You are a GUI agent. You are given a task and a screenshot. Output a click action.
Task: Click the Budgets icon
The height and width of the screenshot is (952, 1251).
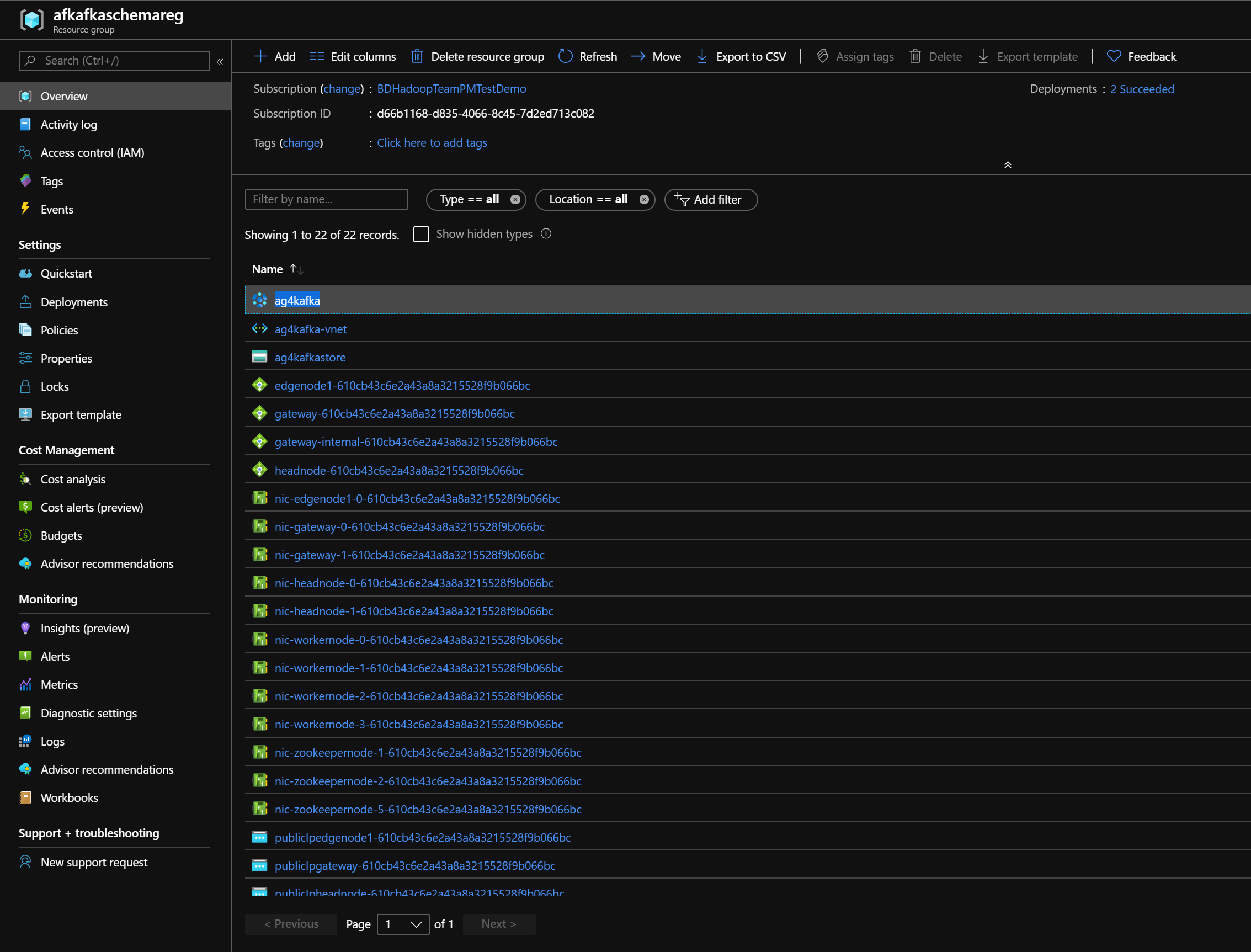click(x=25, y=535)
